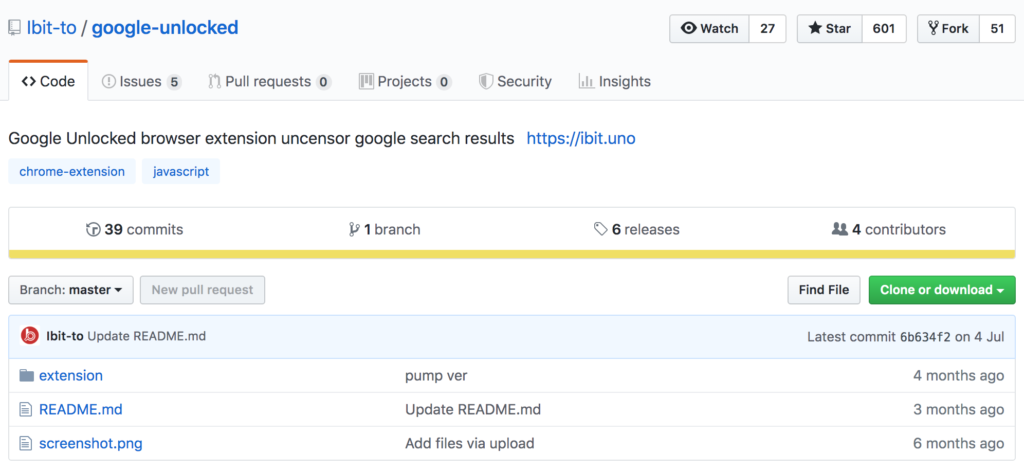Click the yellow language color bar
Screen dimensions: 1024x471
pos(512,254)
